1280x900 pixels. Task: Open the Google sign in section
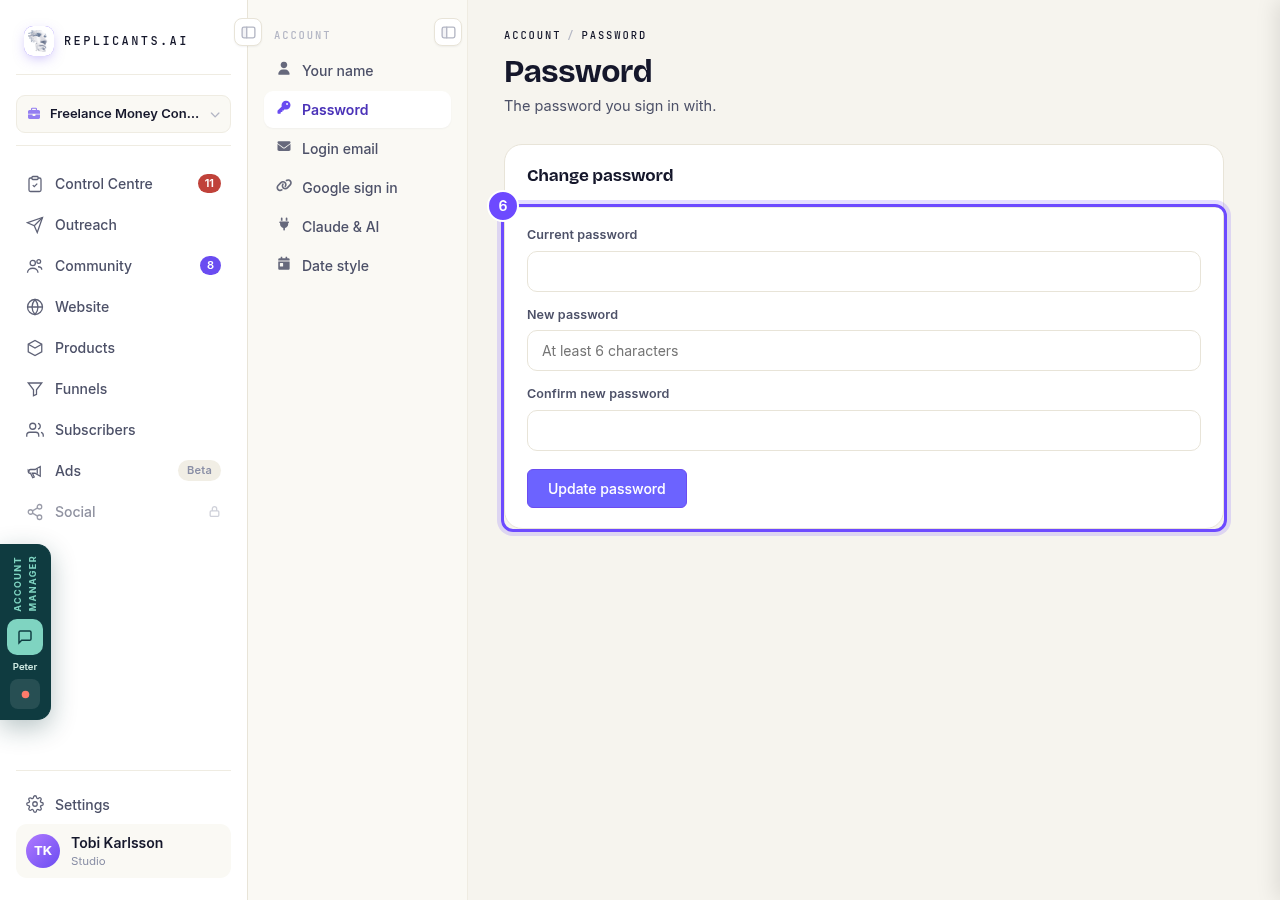tap(357, 188)
